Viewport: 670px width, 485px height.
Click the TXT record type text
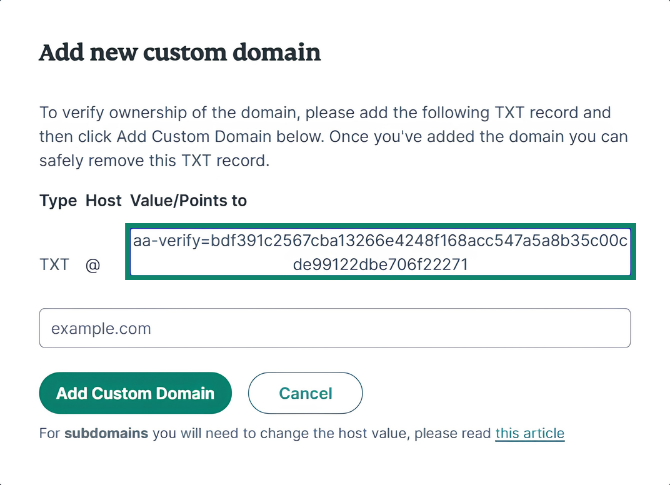(x=54, y=265)
